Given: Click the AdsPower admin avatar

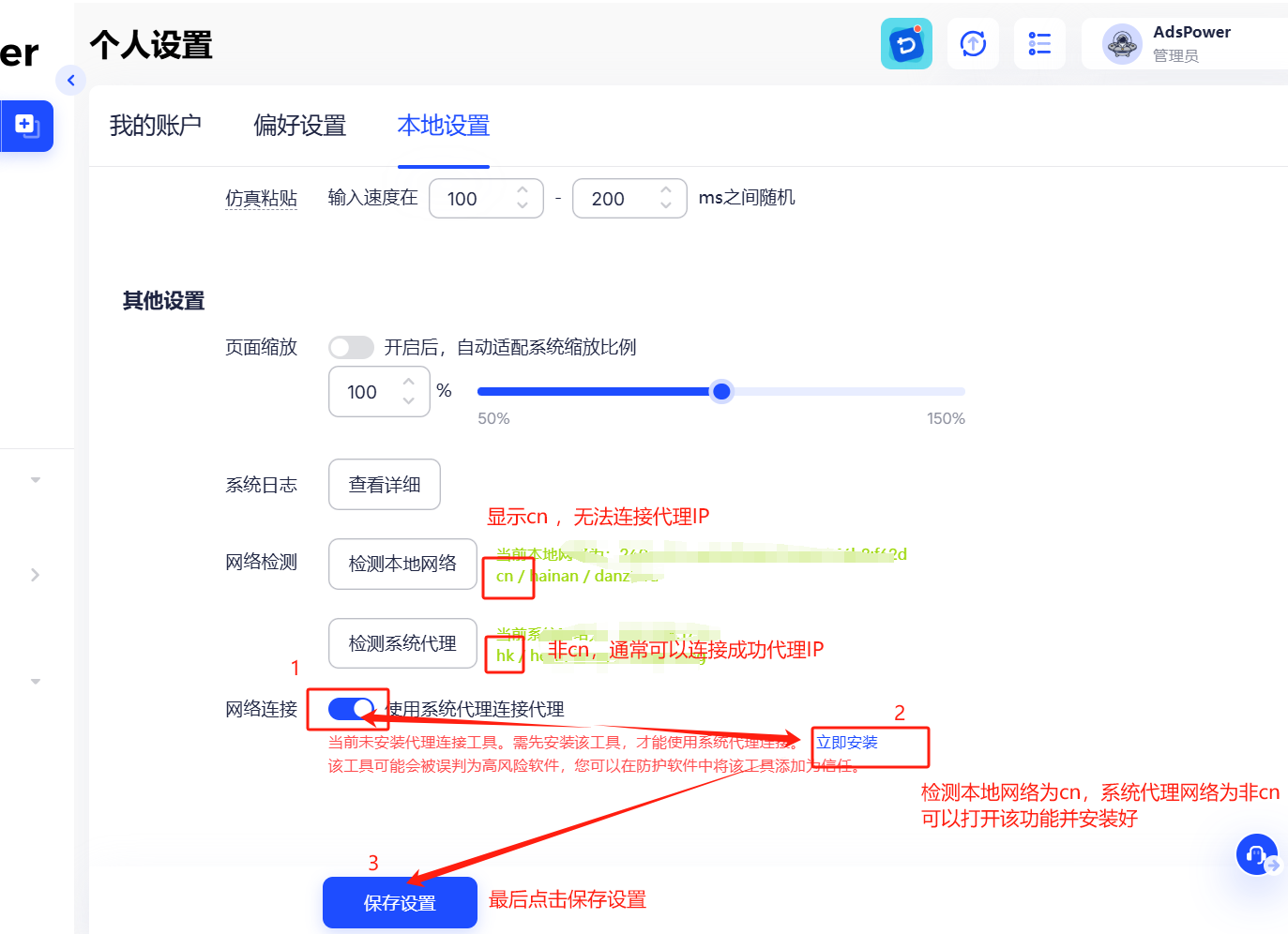Looking at the screenshot, I should 1122,43.
